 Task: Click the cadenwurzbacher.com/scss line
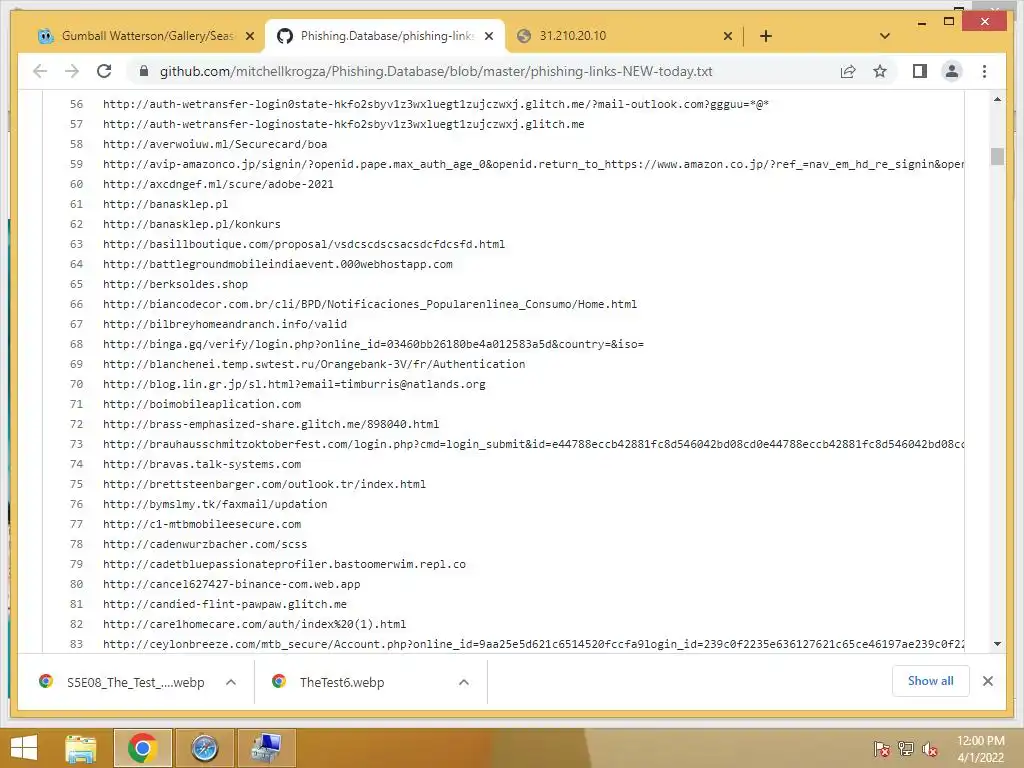(204, 544)
